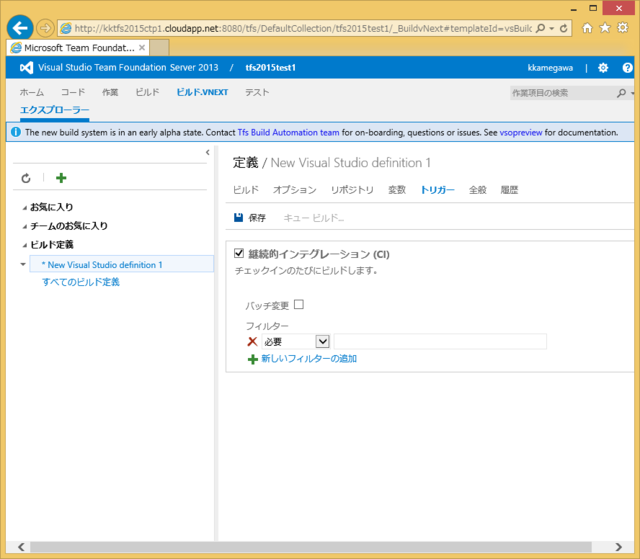
Task: Open the help question mark icon
Action: coord(627,68)
